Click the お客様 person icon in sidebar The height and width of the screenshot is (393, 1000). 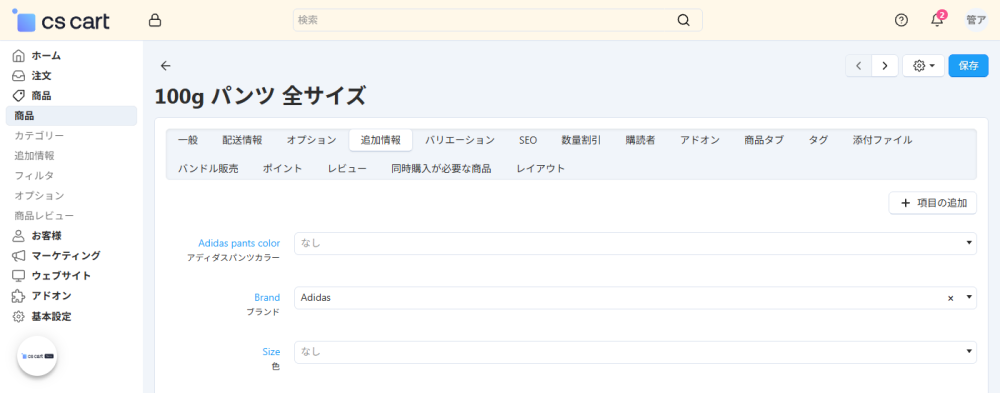click(x=19, y=236)
